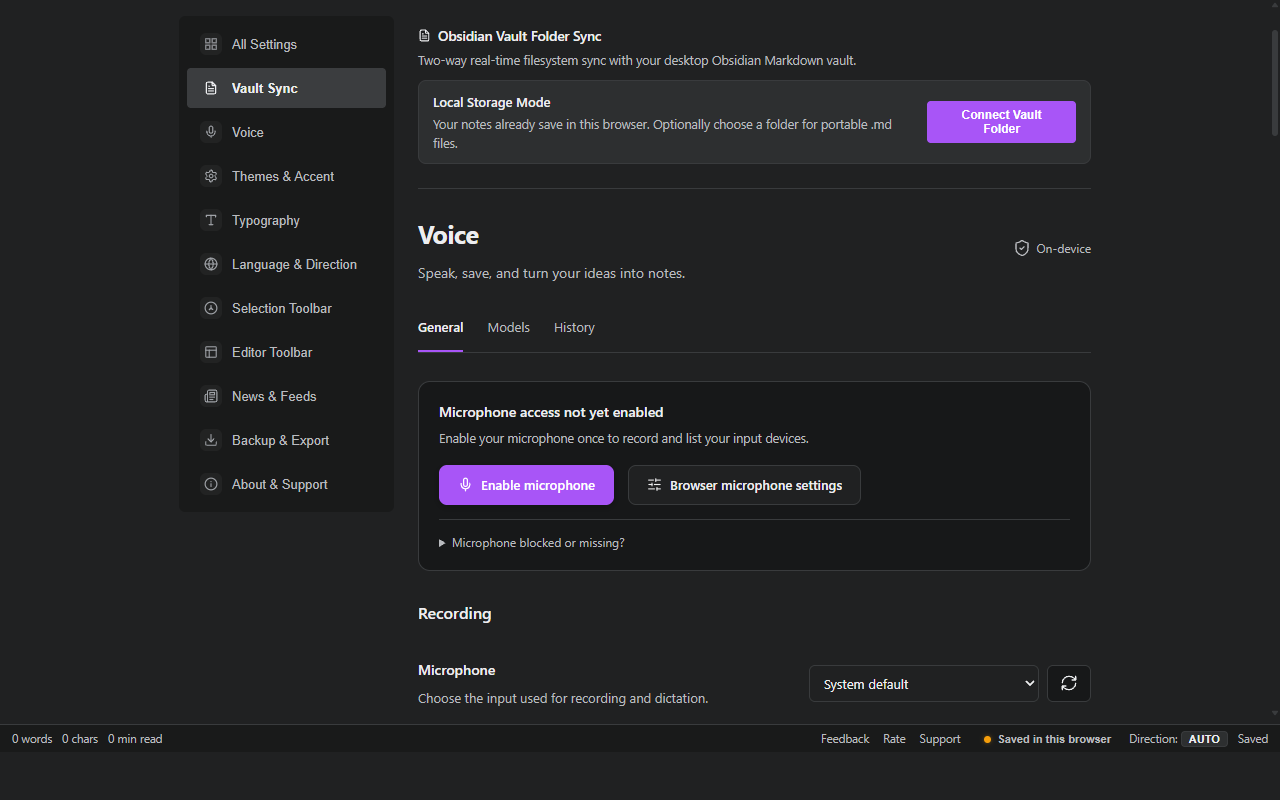Click the Typography T icon
This screenshot has width=1280, height=800.
211,220
